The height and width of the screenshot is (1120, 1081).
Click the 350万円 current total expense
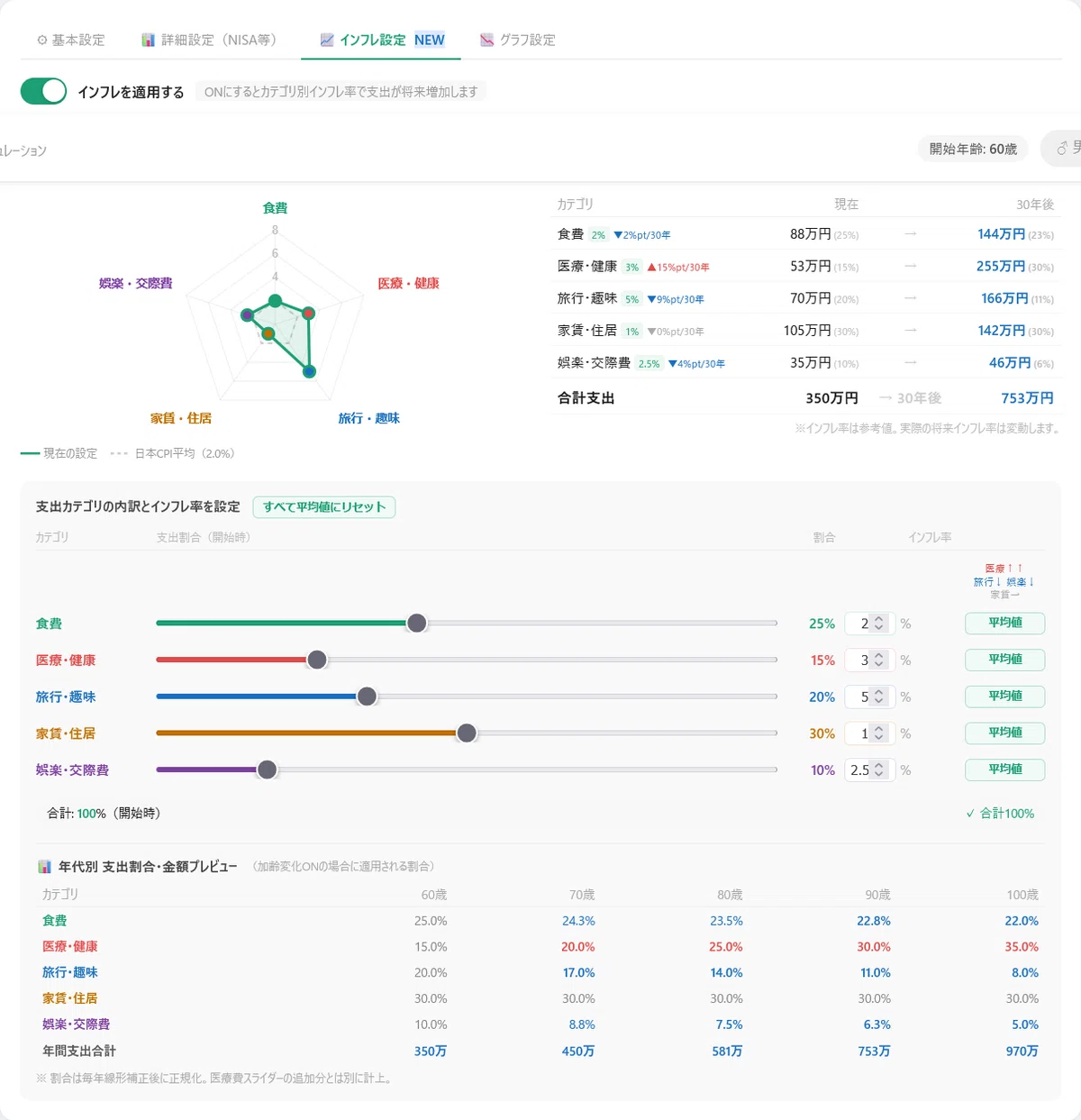831,397
